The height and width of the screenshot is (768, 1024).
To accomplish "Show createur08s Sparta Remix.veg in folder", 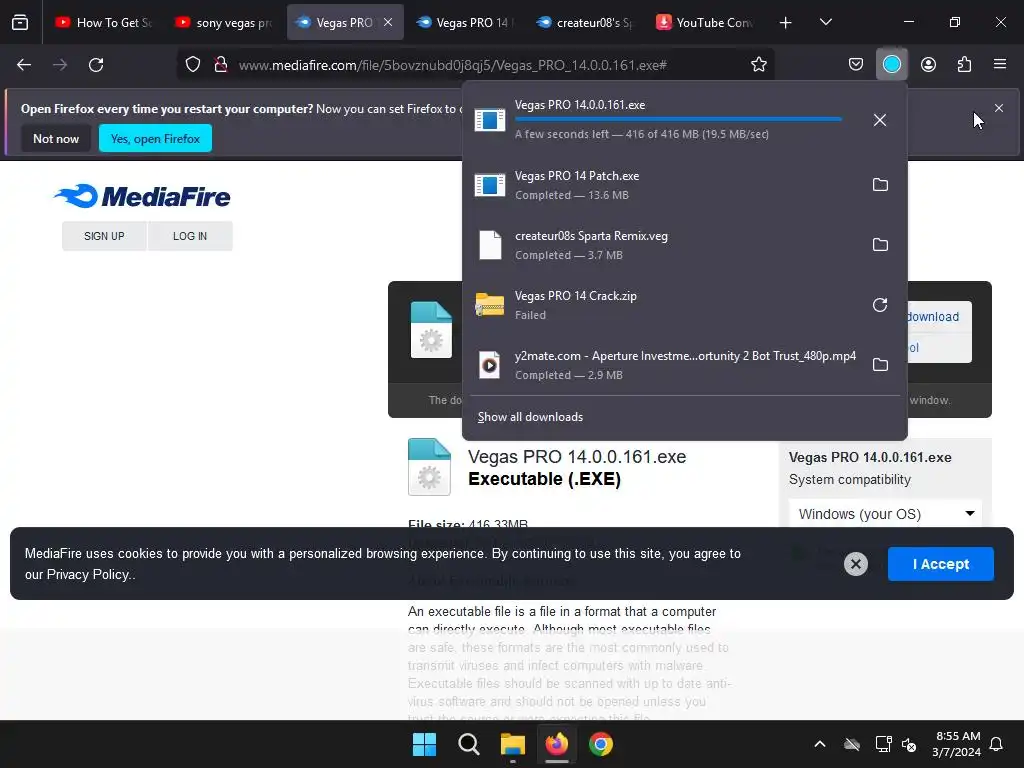I will [x=880, y=245].
